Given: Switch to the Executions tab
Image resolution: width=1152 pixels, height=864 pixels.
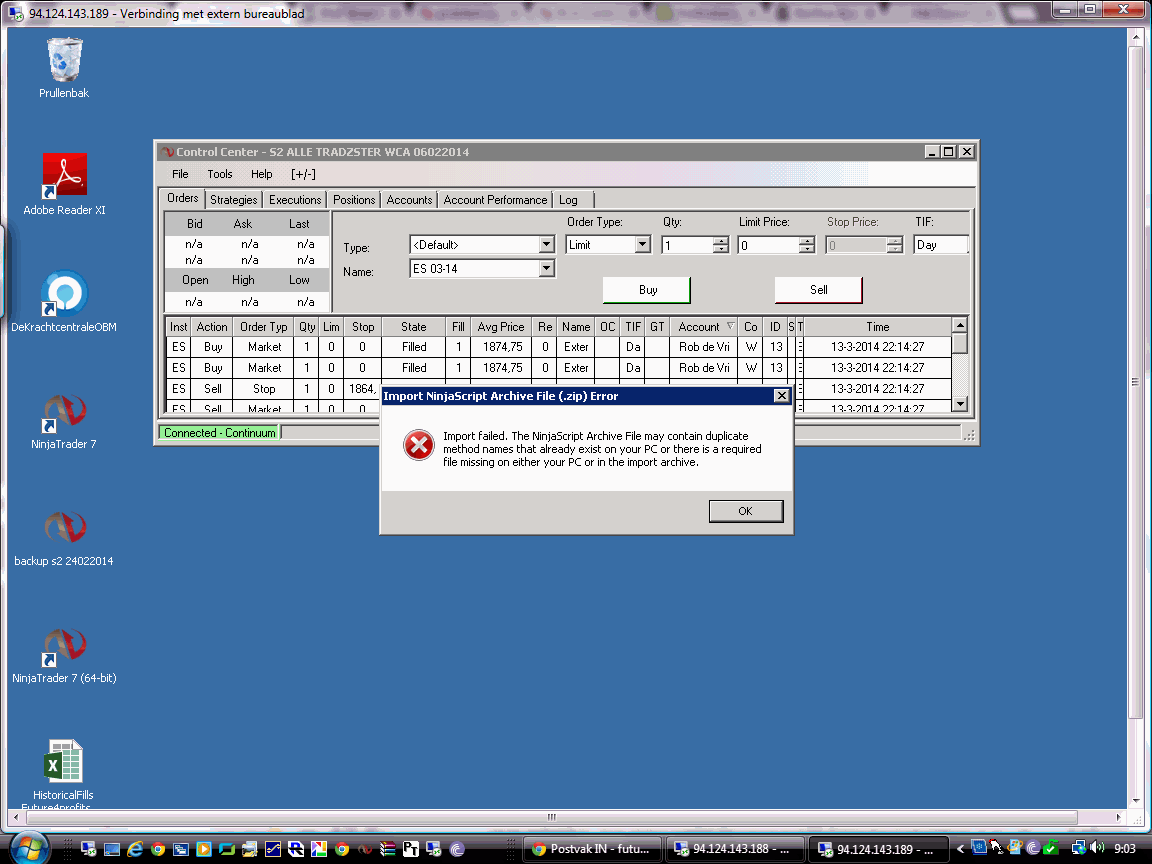Looking at the screenshot, I should click(295, 200).
